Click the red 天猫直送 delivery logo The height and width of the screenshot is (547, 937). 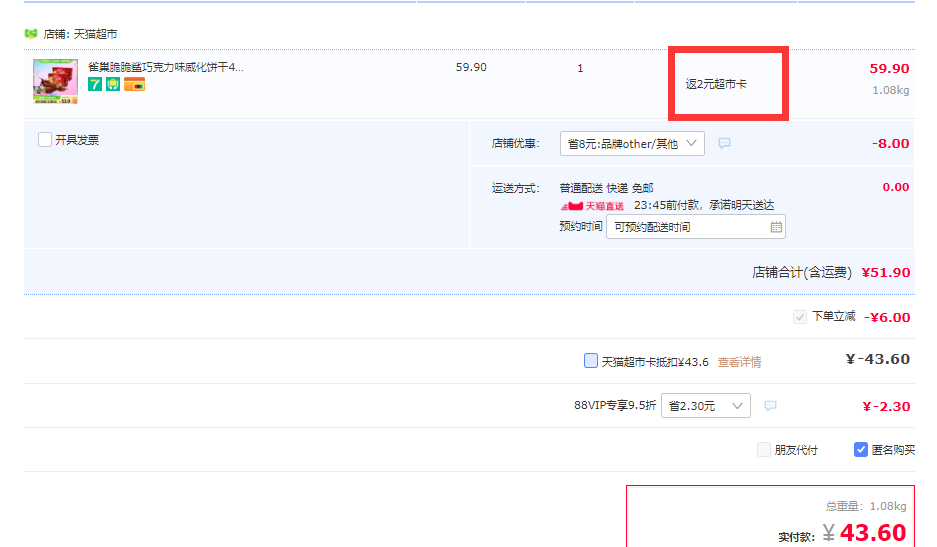tap(592, 206)
